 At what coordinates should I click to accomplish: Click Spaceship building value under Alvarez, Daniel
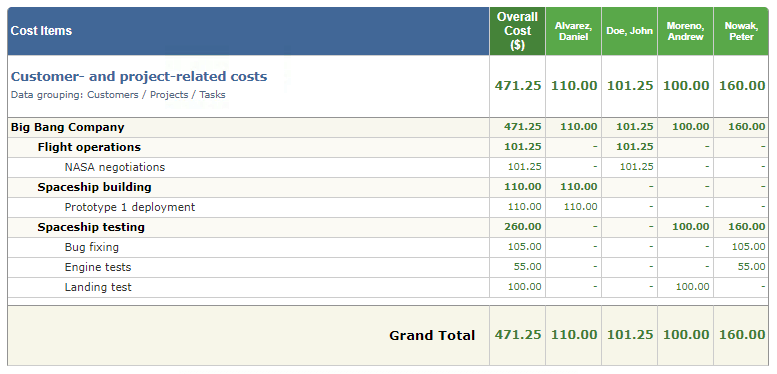tap(579, 187)
